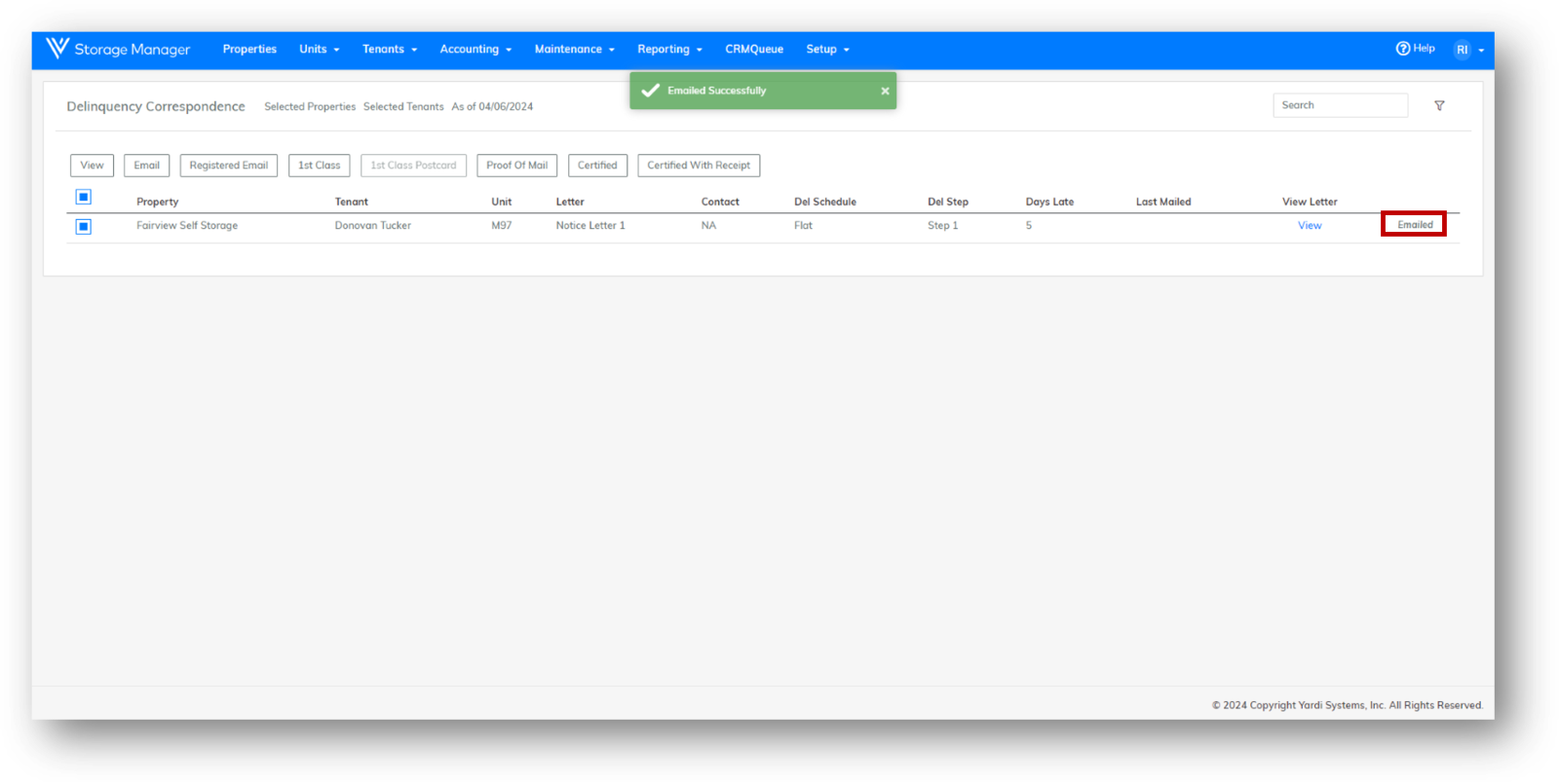Expand the Units dropdown menu
The height and width of the screenshot is (784, 1559).
319,50
